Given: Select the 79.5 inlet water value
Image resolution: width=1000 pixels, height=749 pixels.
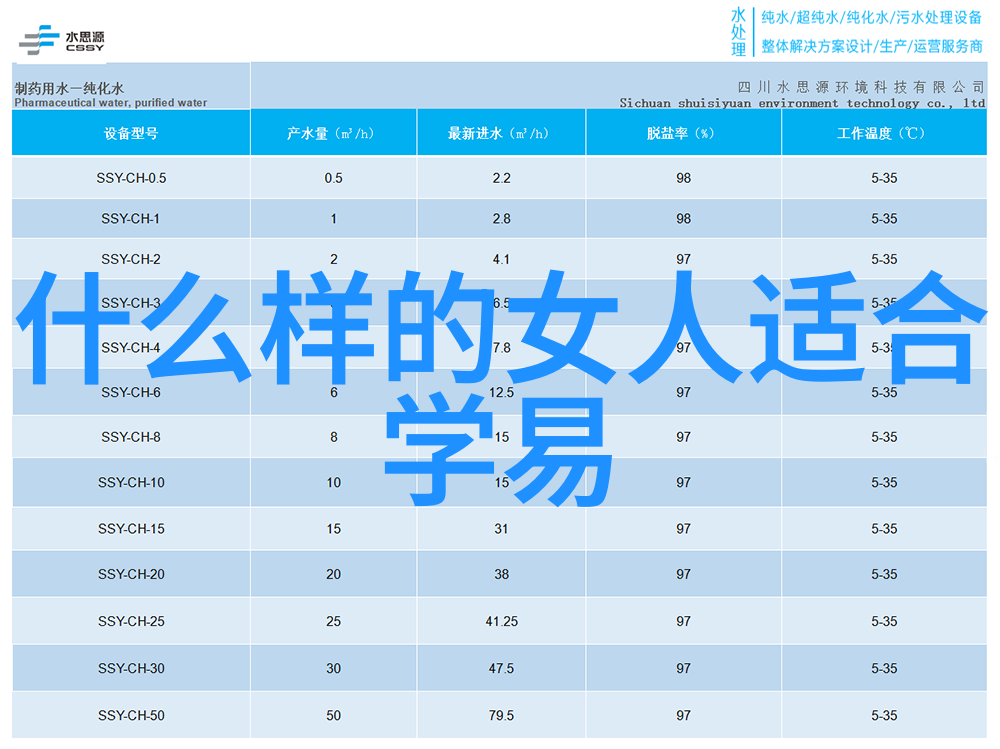Looking at the screenshot, I should (501, 715).
